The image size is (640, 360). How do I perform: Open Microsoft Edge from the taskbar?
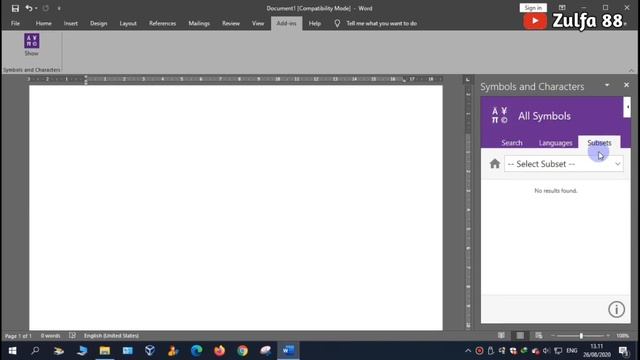197,351
